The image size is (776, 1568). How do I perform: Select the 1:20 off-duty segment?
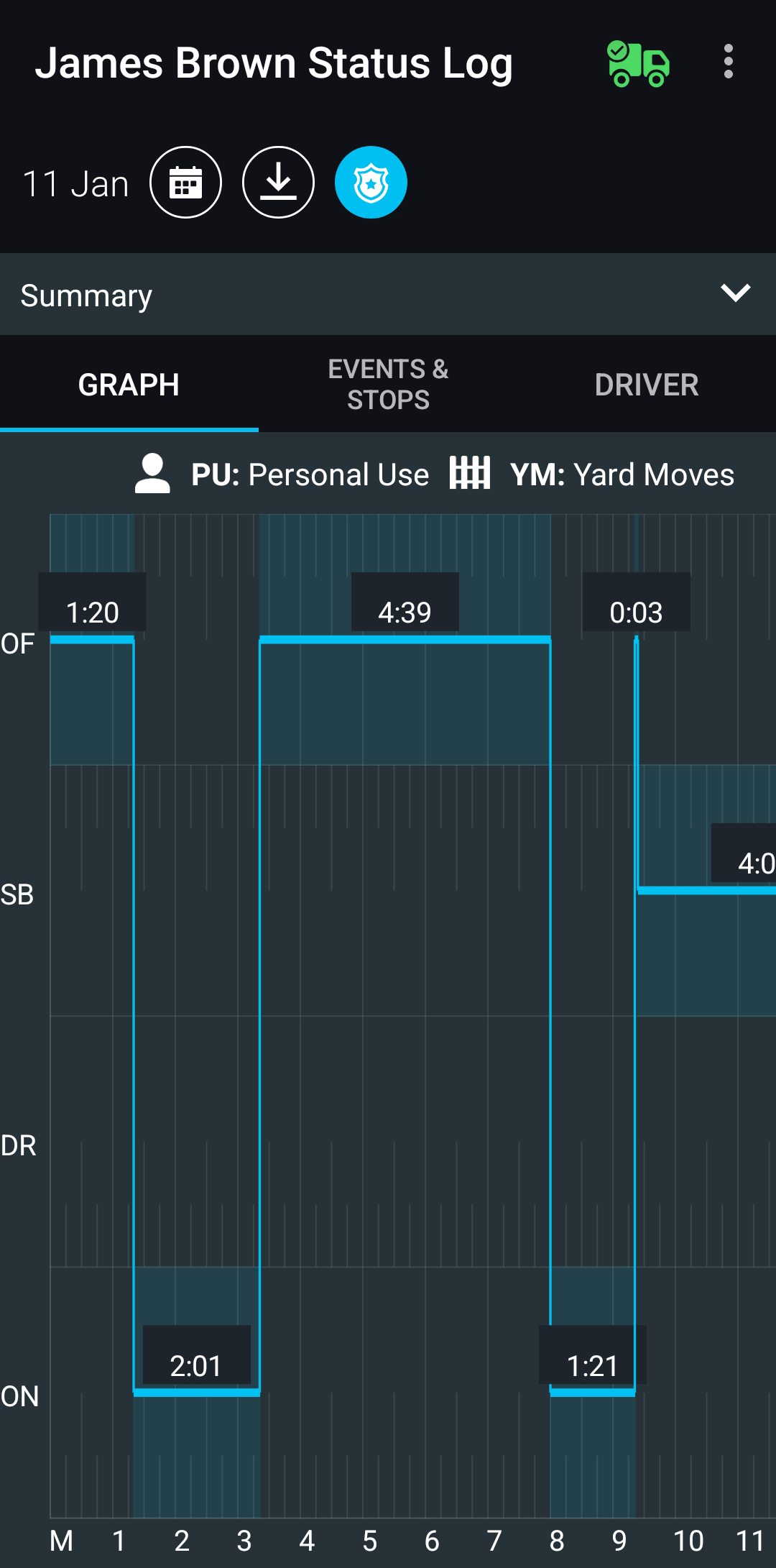click(92, 639)
